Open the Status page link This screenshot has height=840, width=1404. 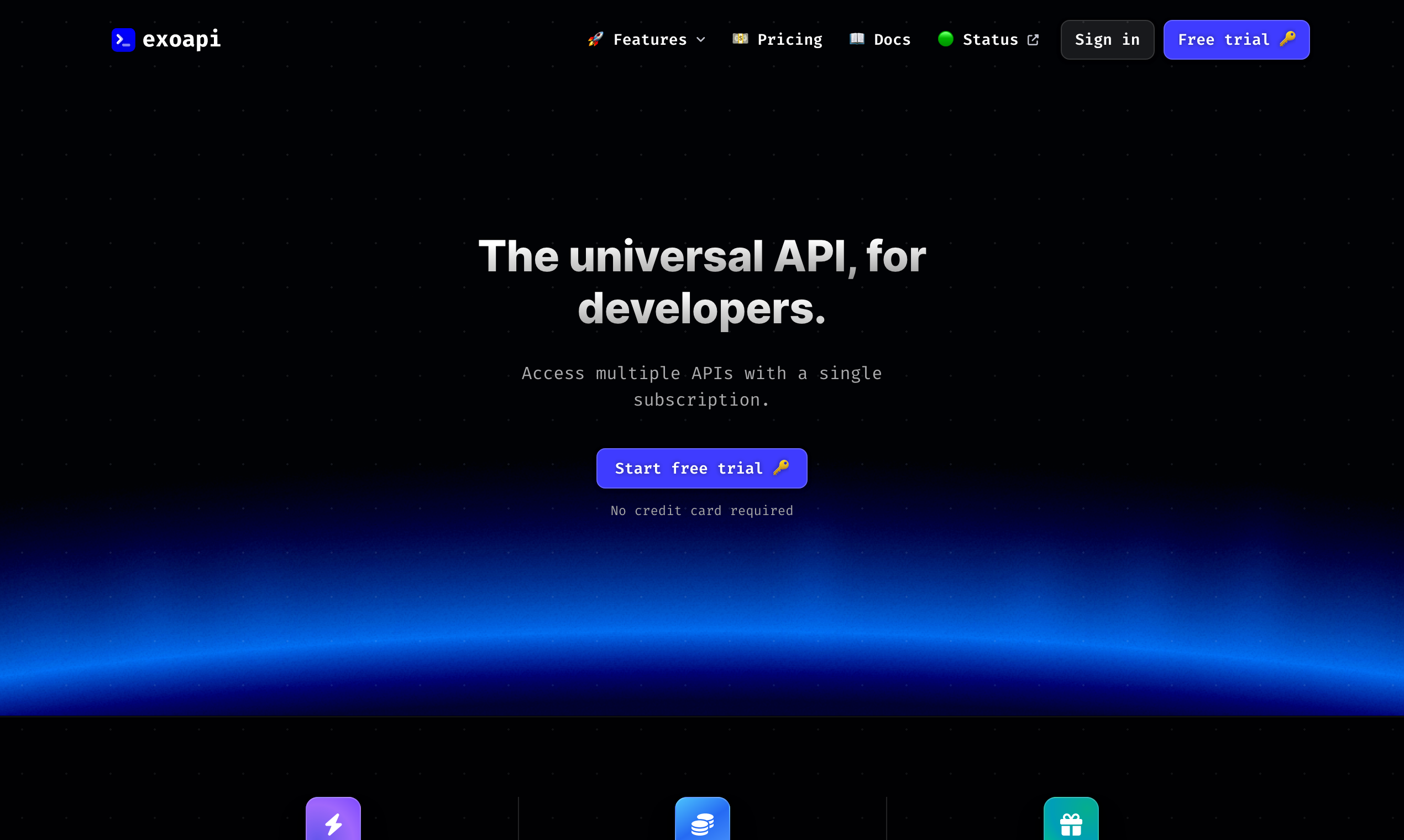pos(990,40)
